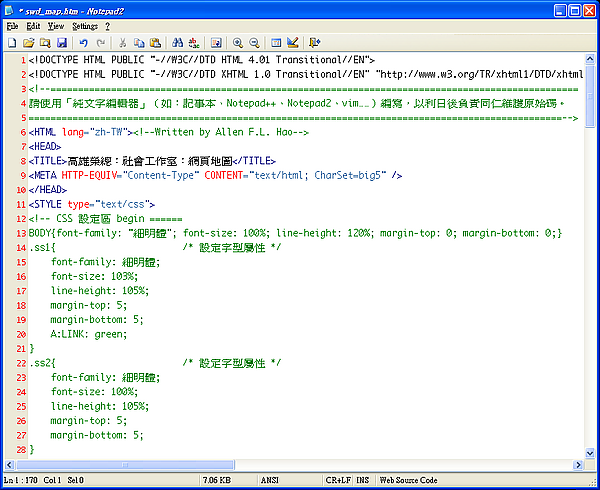Viewport: 600px width, 490px height.
Task: Click the New document toolbar icon
Action: tap(13, 43)
